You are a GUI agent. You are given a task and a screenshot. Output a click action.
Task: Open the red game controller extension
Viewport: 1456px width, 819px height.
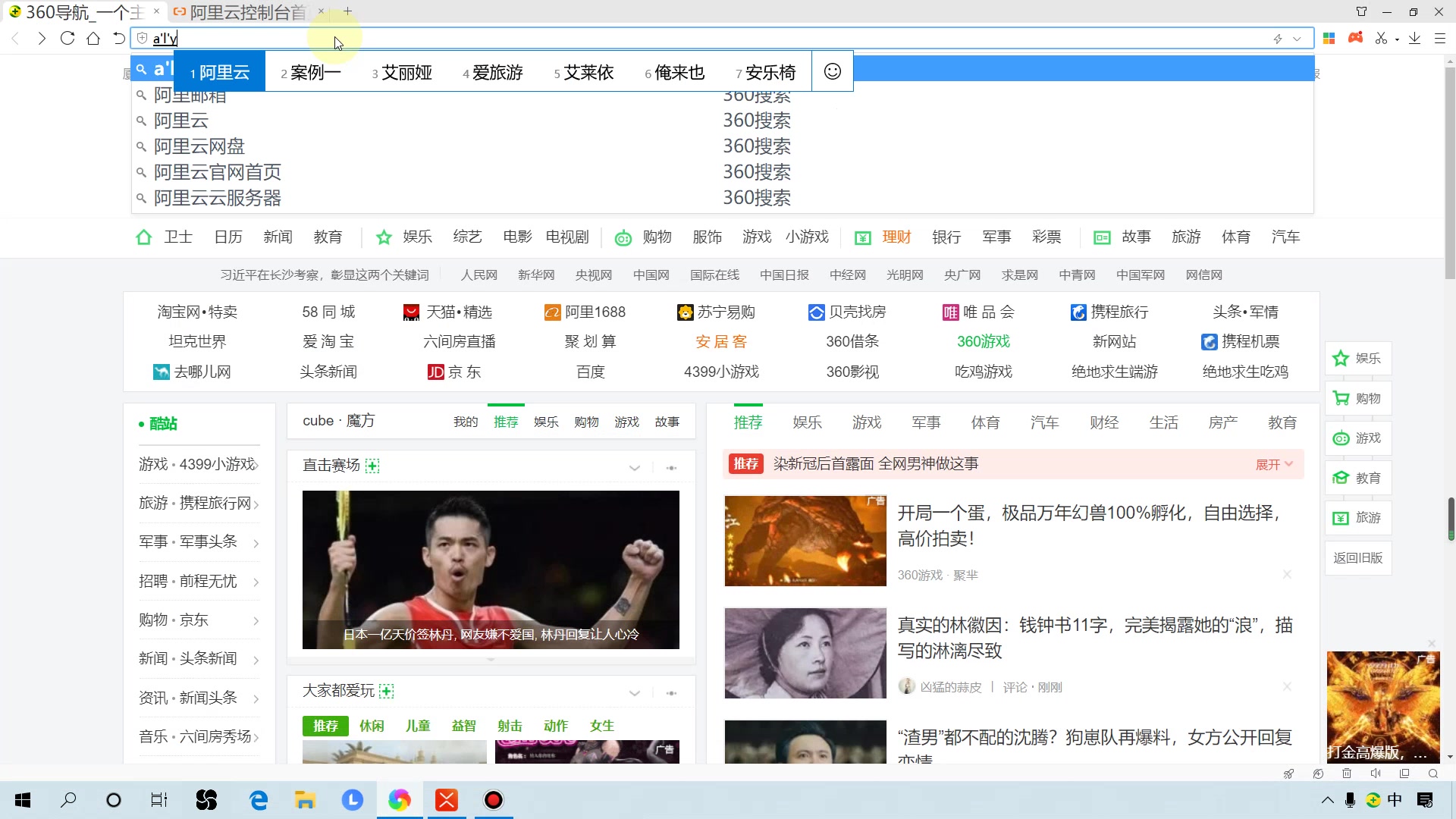(x=1355, y=37)
